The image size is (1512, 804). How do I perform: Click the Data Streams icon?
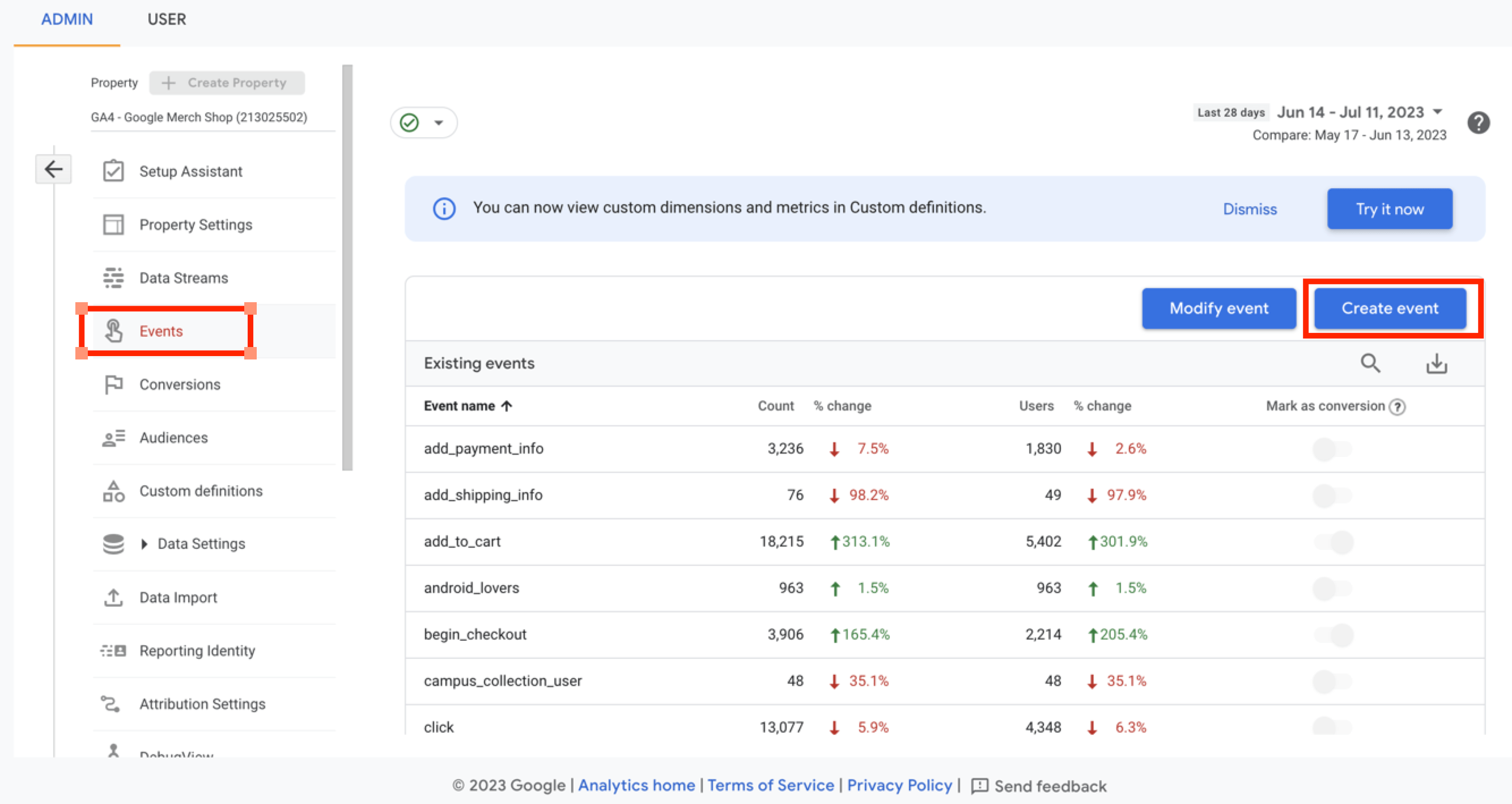tap(113, 278)
